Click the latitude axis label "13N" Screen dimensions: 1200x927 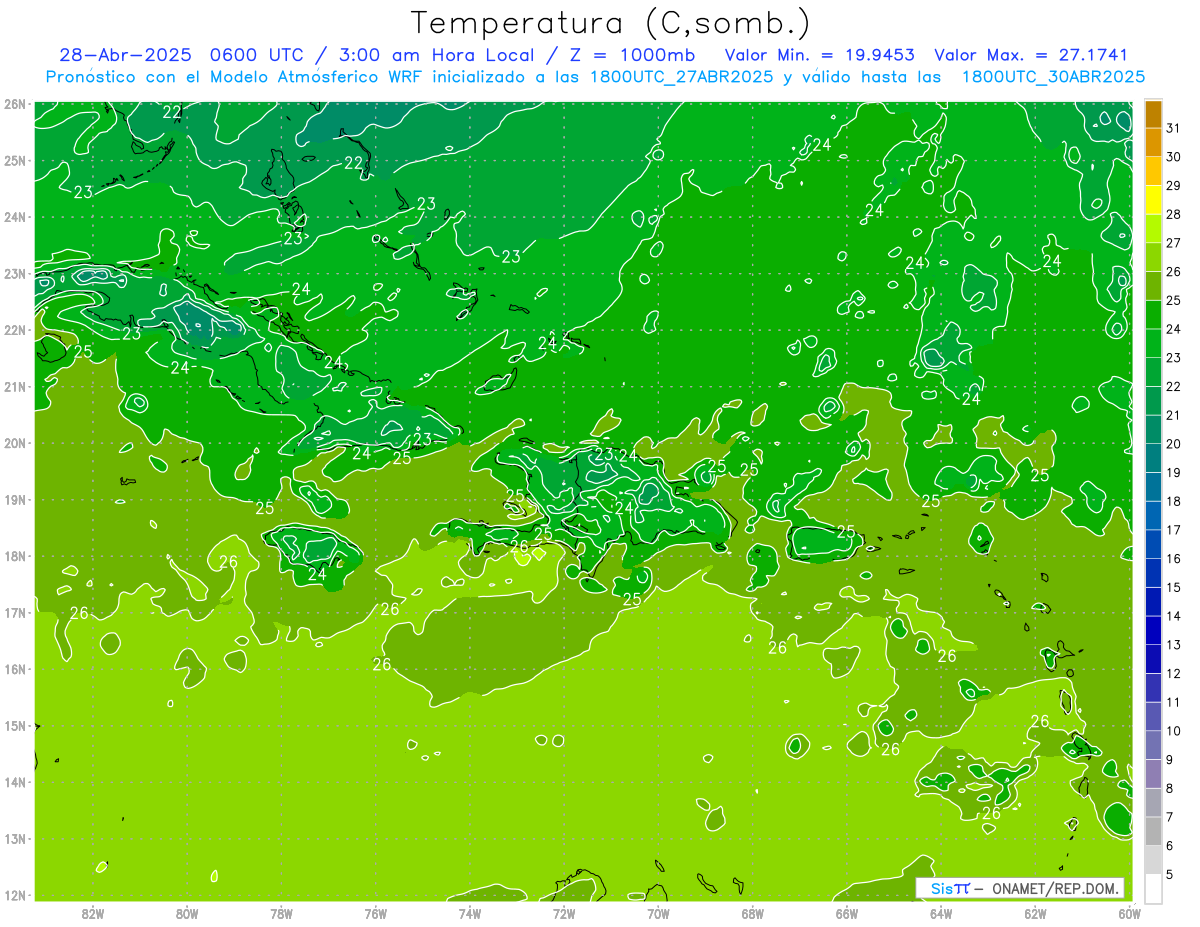pos(15,839)
